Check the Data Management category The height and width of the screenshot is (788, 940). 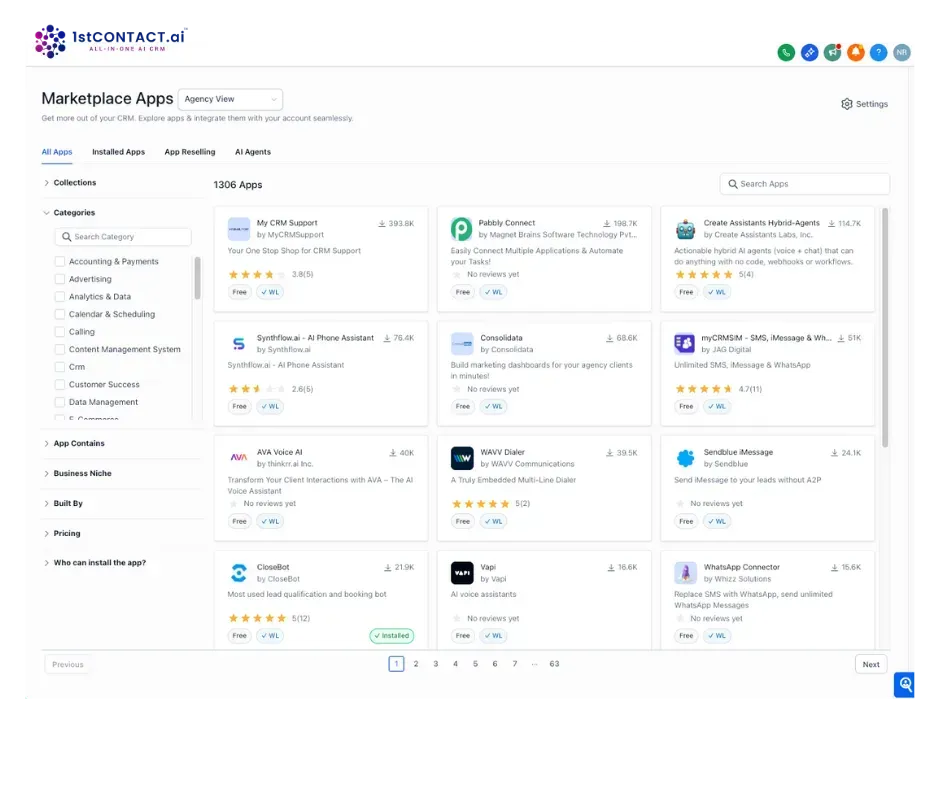pos(59,402)
